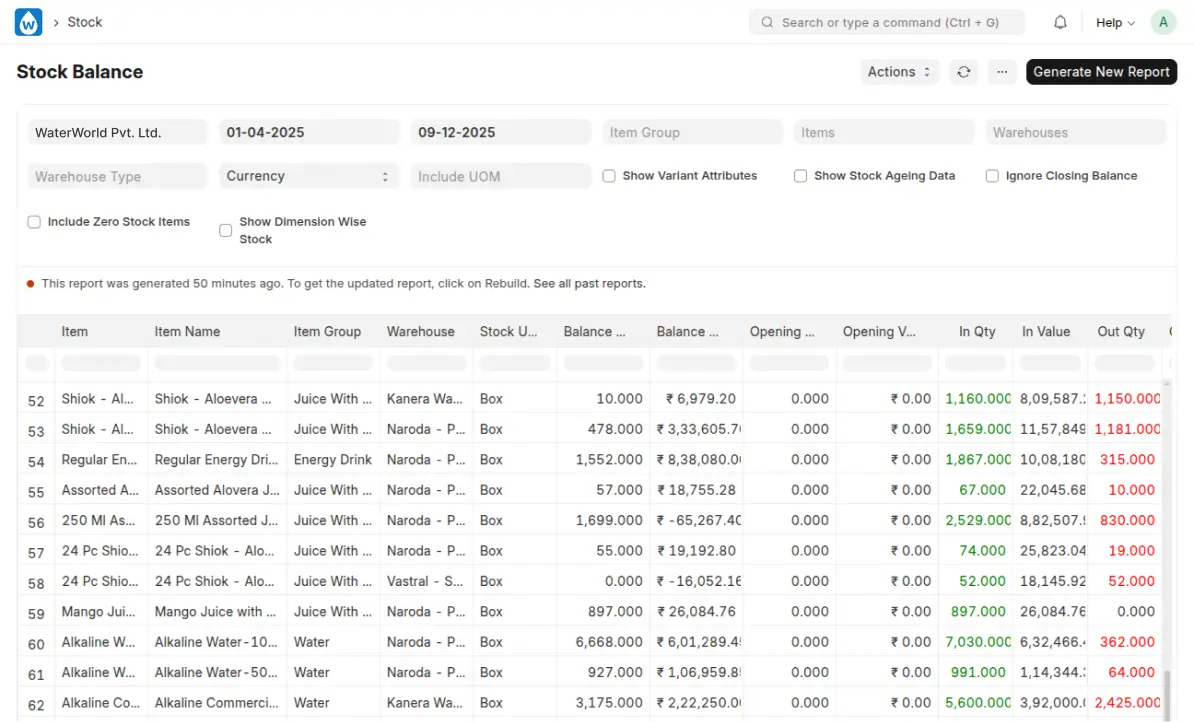Enable Show Dimension Wise Stock checkbox

(x=226, y=230)
